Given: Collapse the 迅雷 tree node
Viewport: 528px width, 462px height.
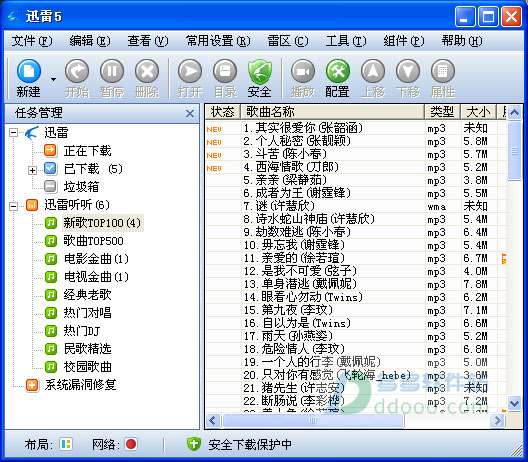Looking at the screenshot, I should (13, 132).
